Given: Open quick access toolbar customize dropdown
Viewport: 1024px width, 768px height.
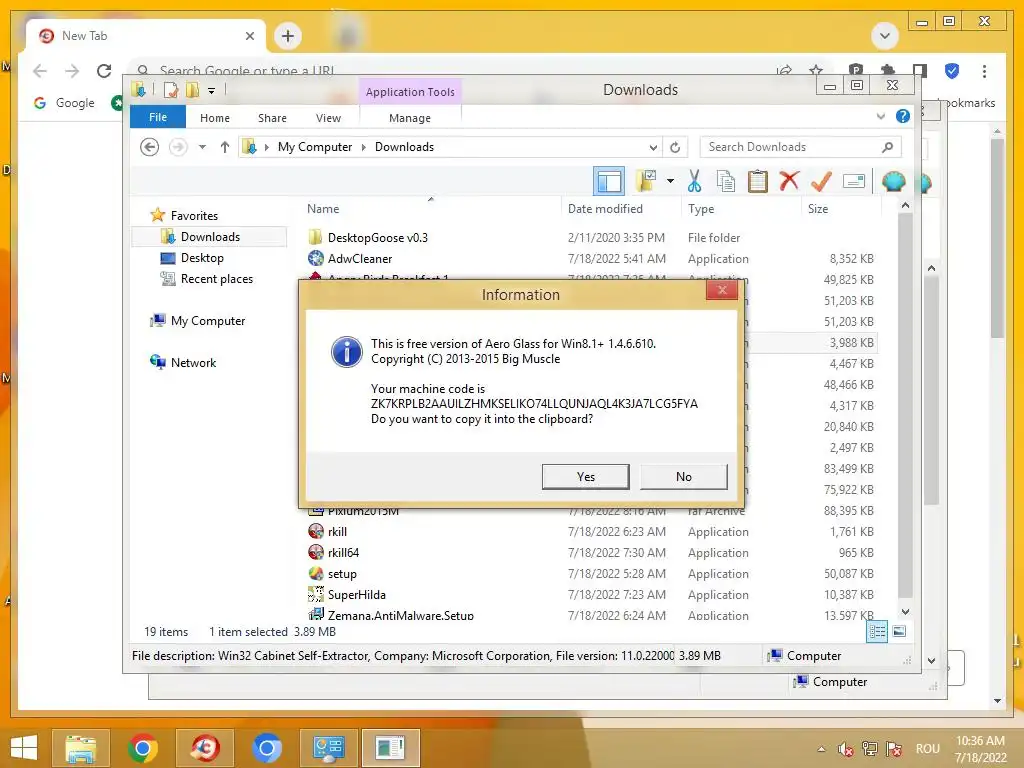Looking at the screenshot, I should pyautogui.click(x=212, y=91).
